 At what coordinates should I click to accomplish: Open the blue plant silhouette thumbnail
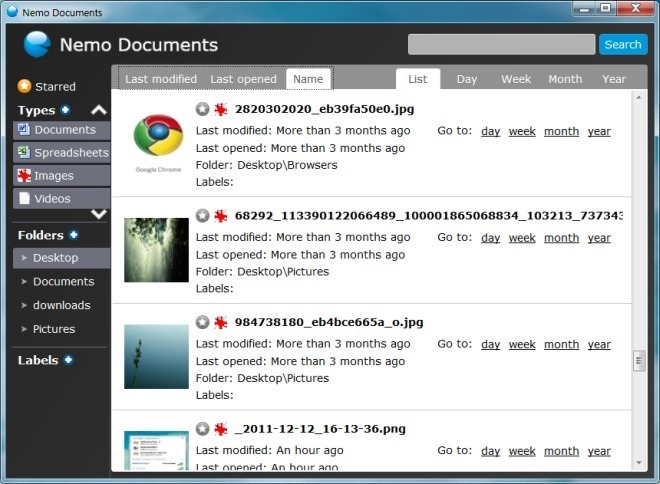[156, 356]
